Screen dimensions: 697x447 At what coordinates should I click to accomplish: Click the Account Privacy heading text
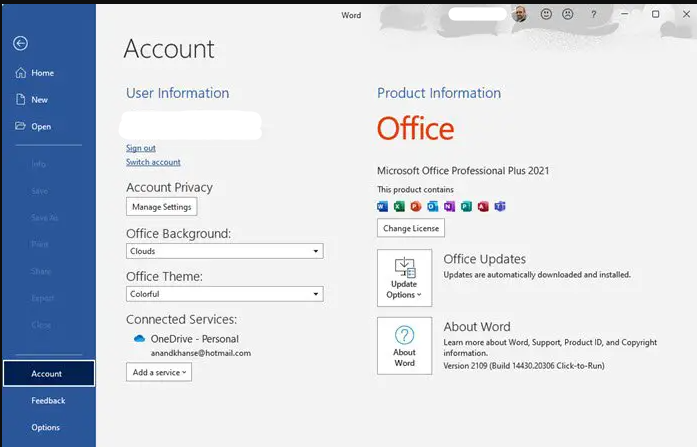coord(169,188)
